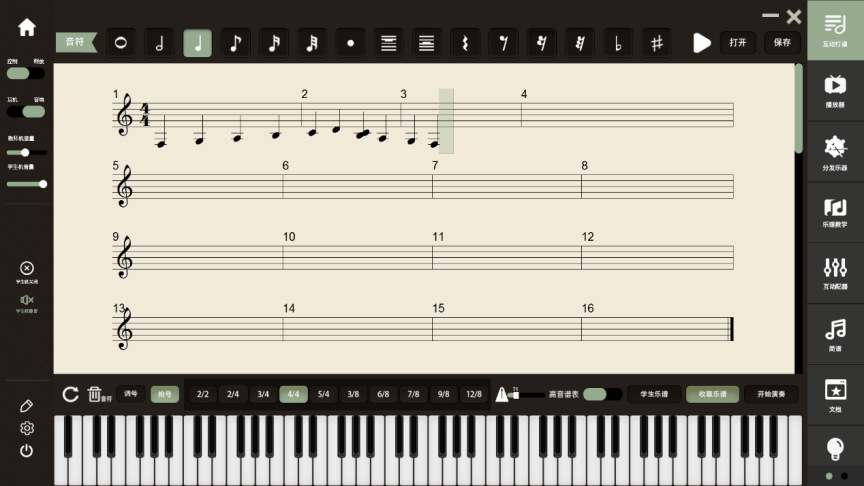
Task: Apply the sharp accidental symbol
Action: [656, 43]
